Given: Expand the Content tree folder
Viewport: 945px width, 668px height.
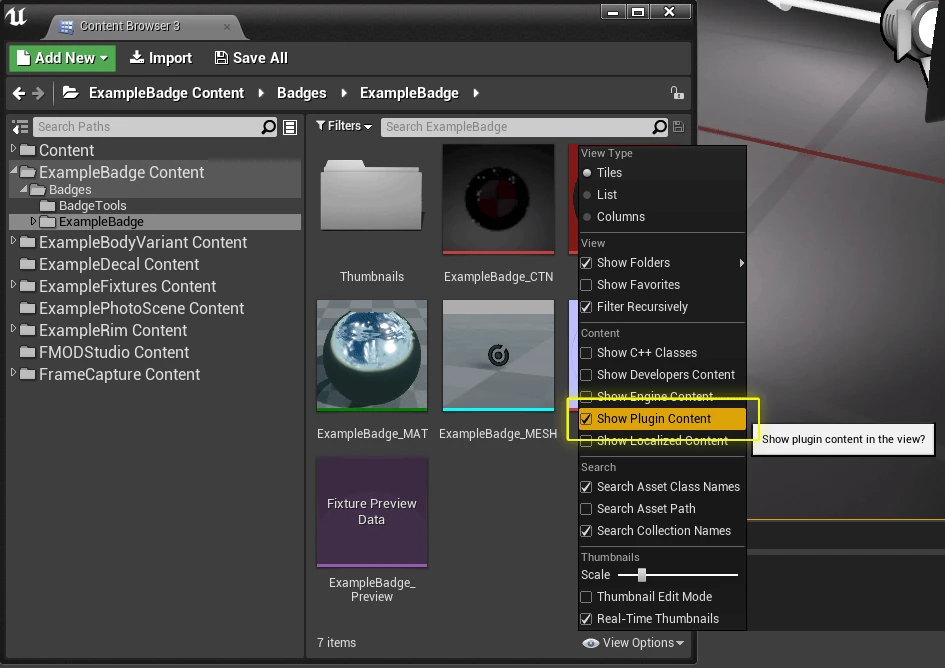Looking at the screenshot, I should click(x=13, y=148).
